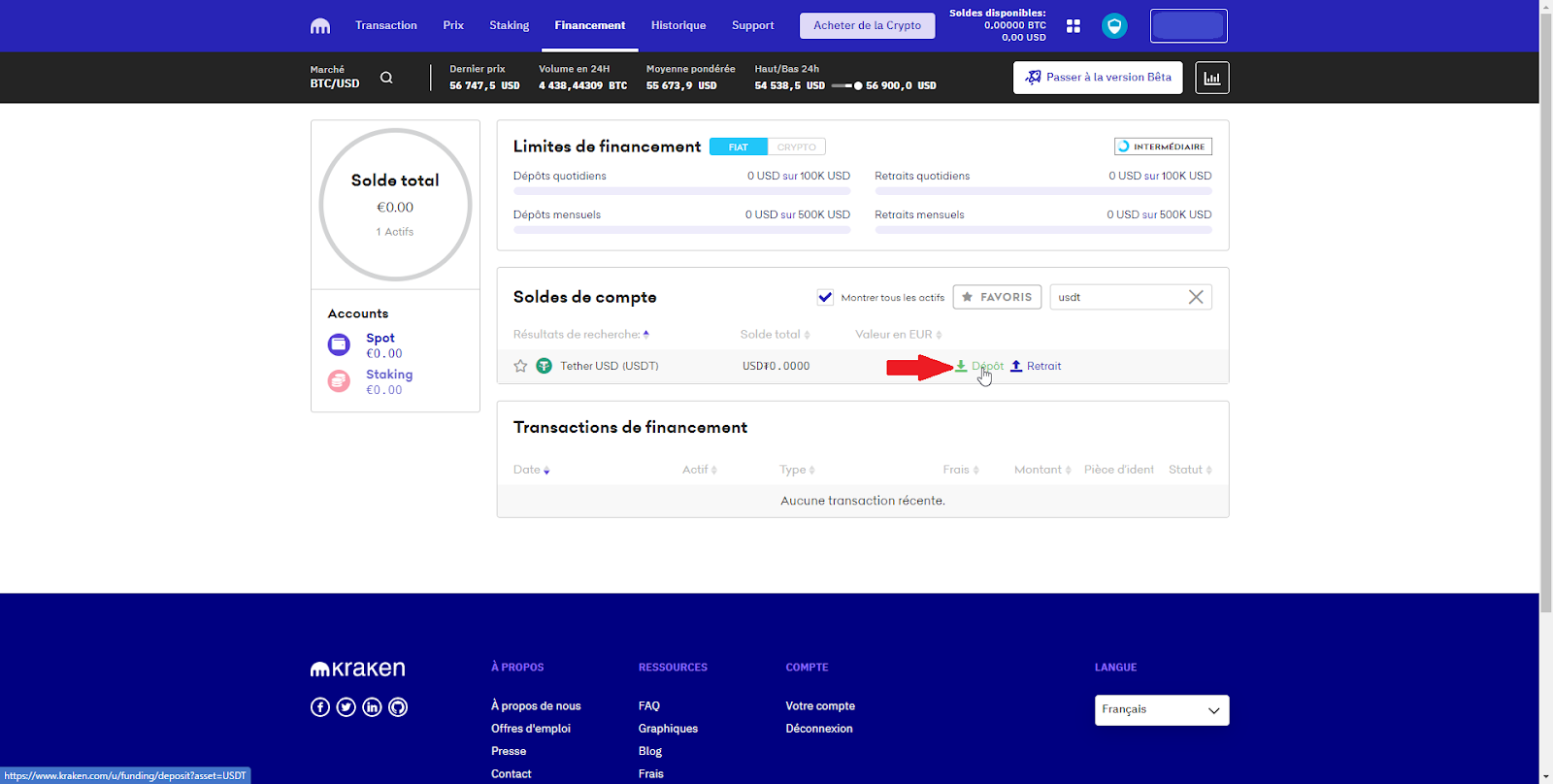Open the Français language dropdown
The width and height of the screenshot is (1553, 784).
click(x=1162, y=710)
